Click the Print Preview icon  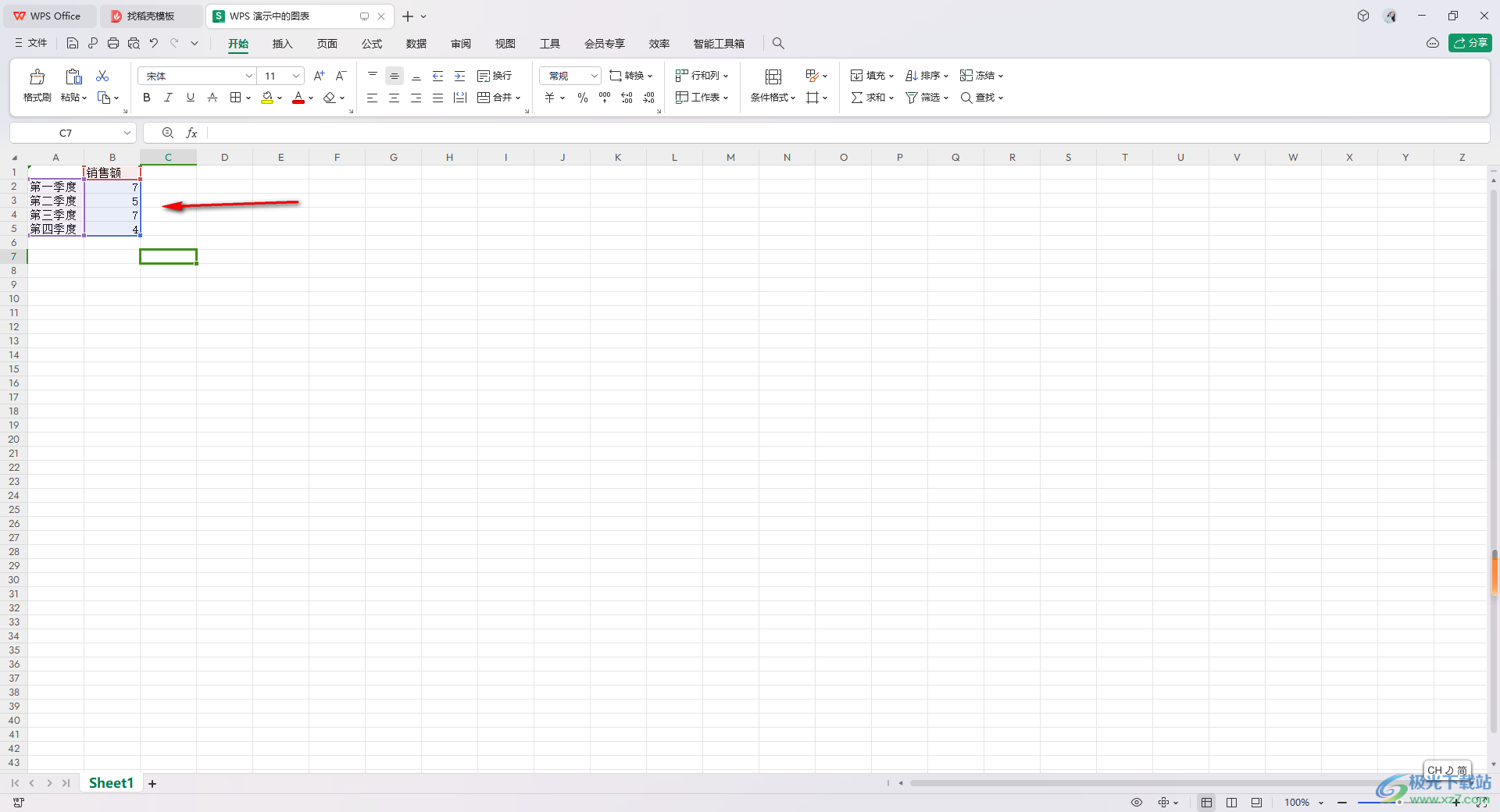[134, 43]
